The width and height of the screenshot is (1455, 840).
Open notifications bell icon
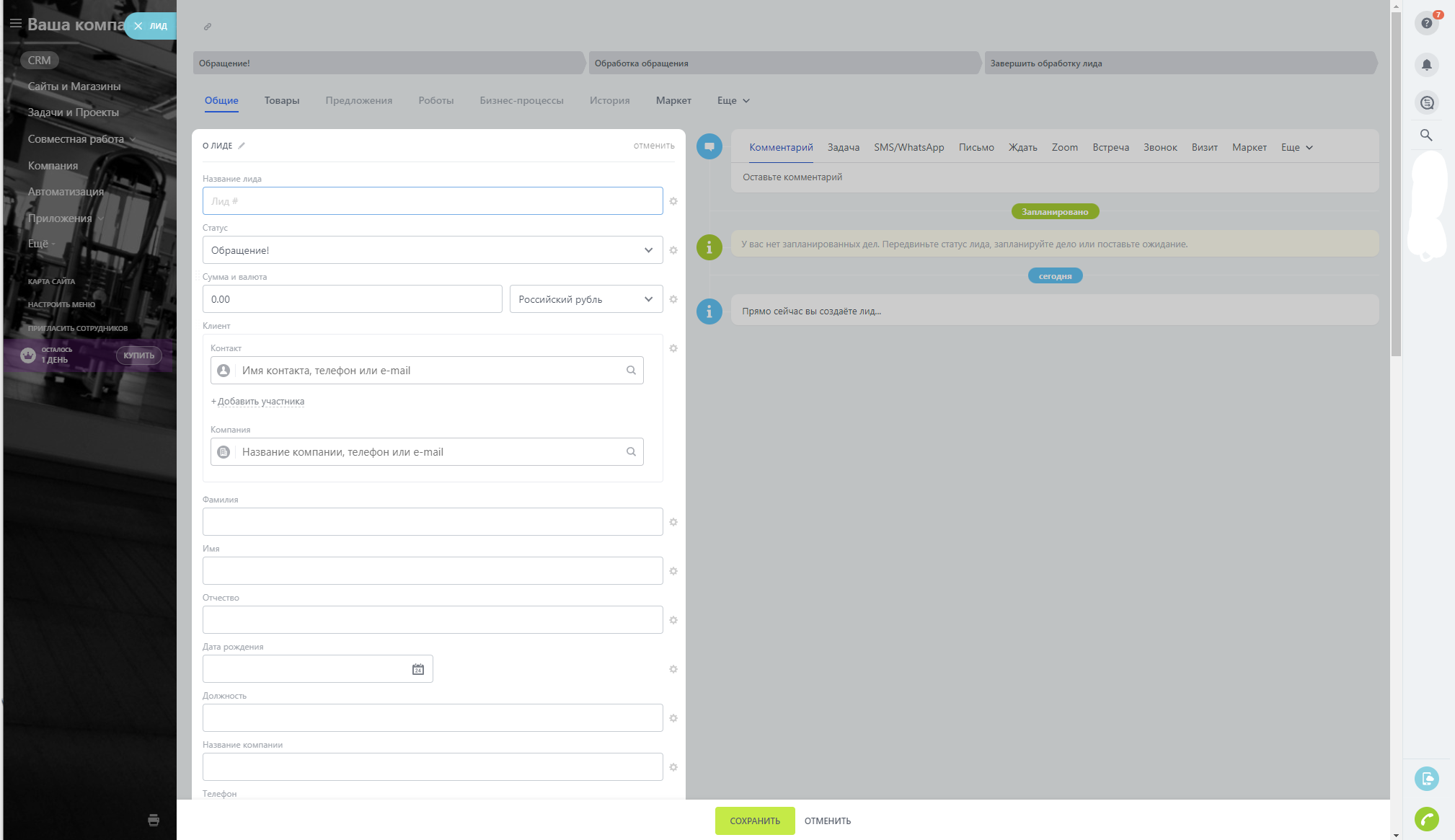pyautogui.click(x=1426, y=65)
